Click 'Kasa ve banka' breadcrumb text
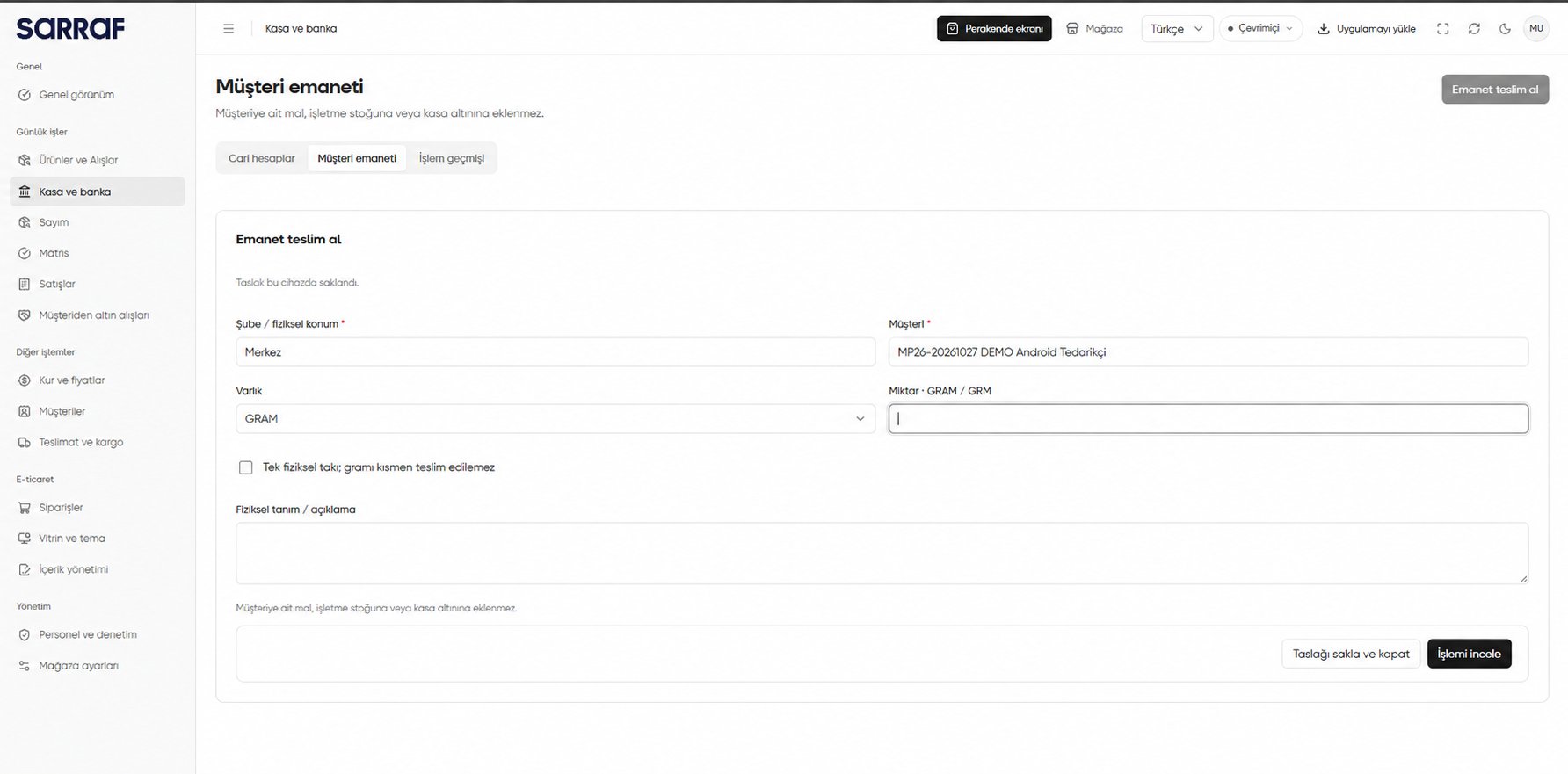The image size is (1568, 774). (x=301, y=29)
